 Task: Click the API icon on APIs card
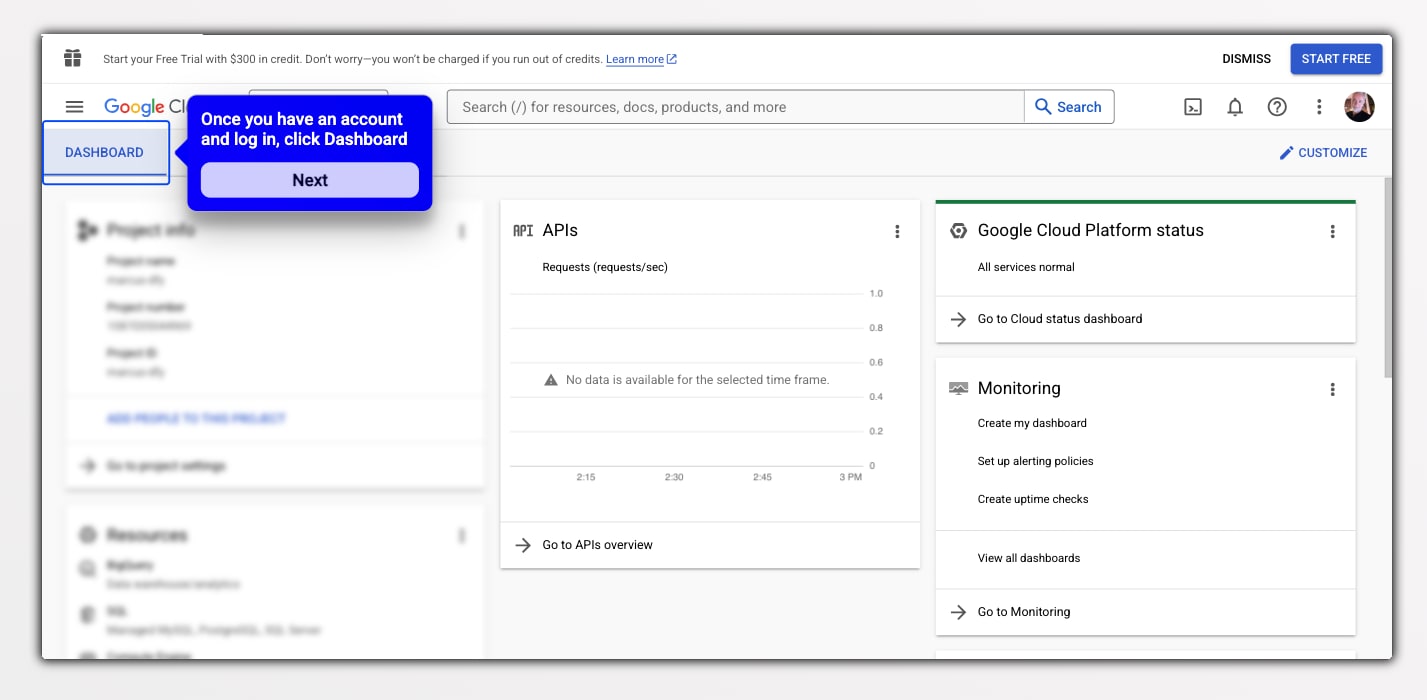pos(522,231)
